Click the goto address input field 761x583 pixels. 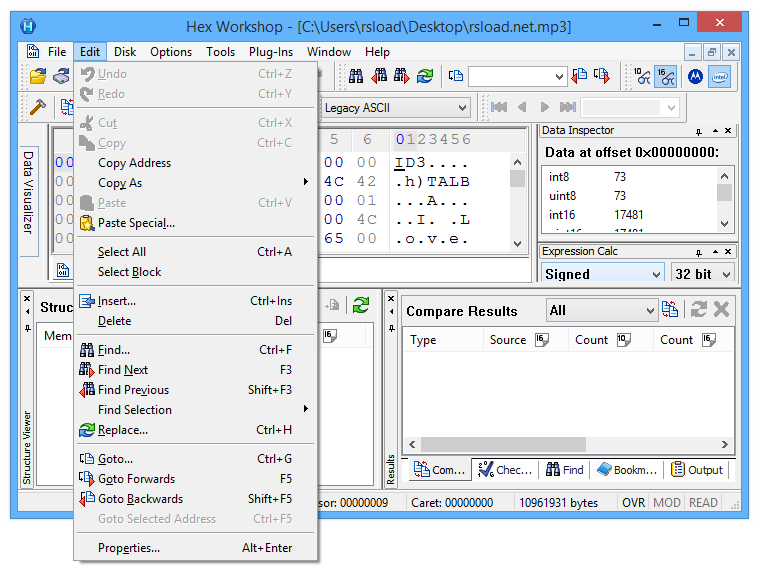[511, 77]
